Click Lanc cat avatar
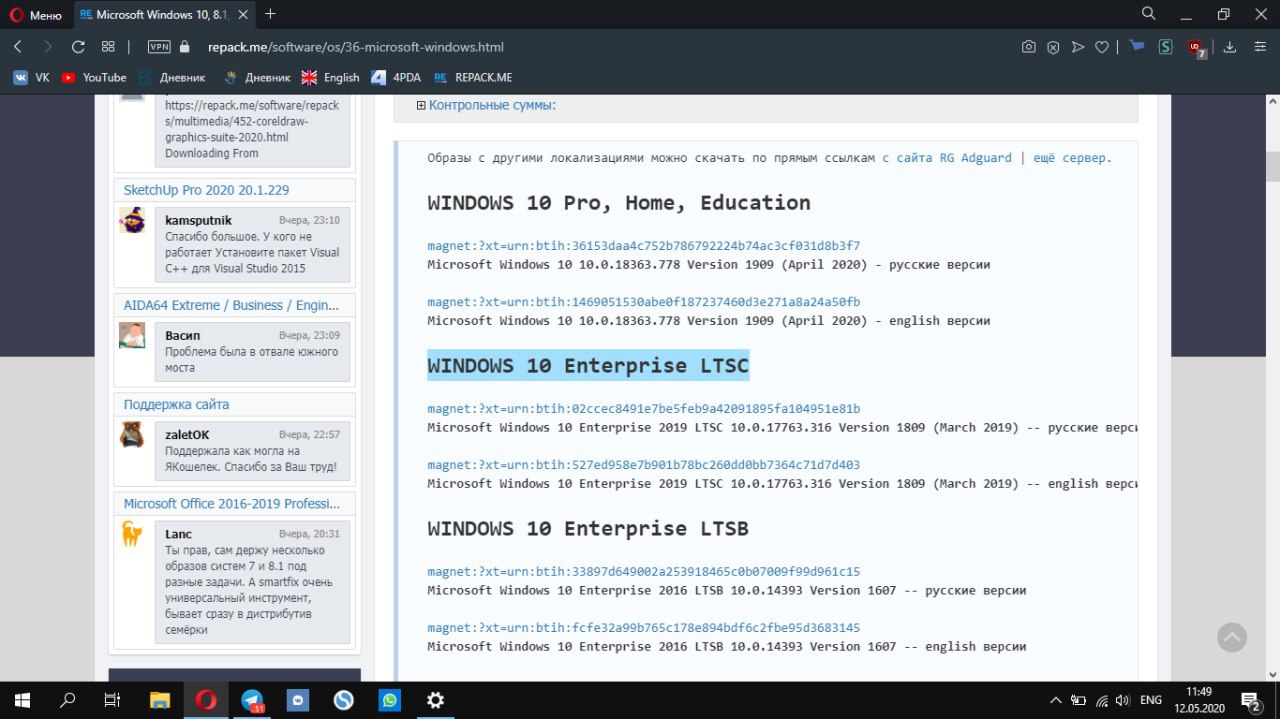The image size is (1280, 719). coord(132,533)
